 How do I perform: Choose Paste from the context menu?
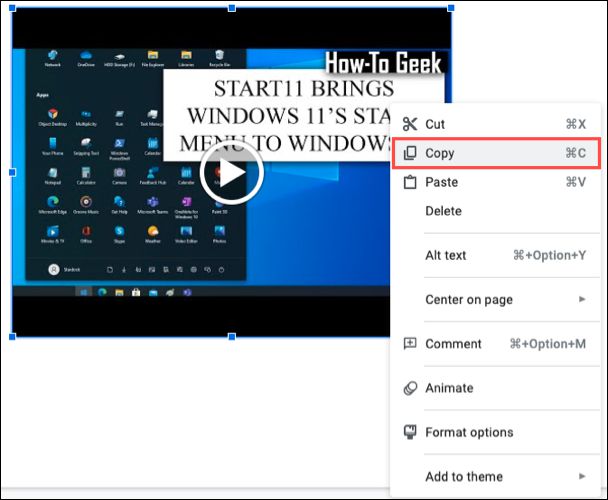click(496, 182)
